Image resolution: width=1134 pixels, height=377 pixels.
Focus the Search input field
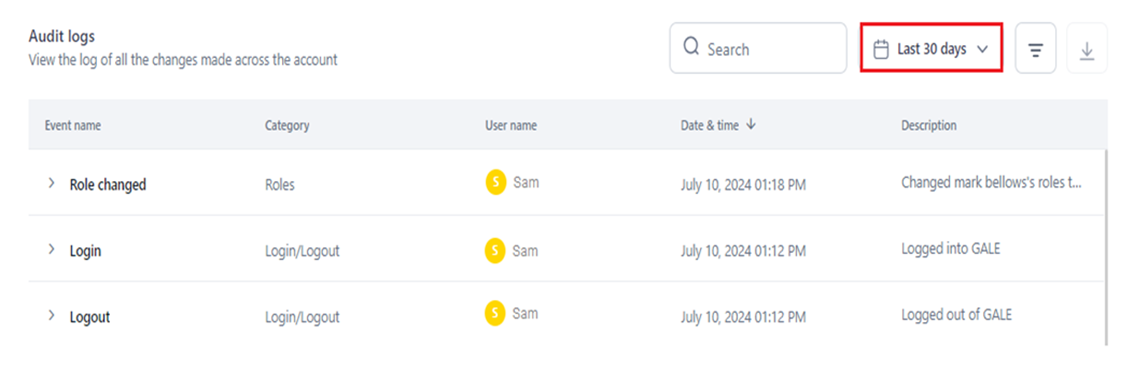click(758, 48)
